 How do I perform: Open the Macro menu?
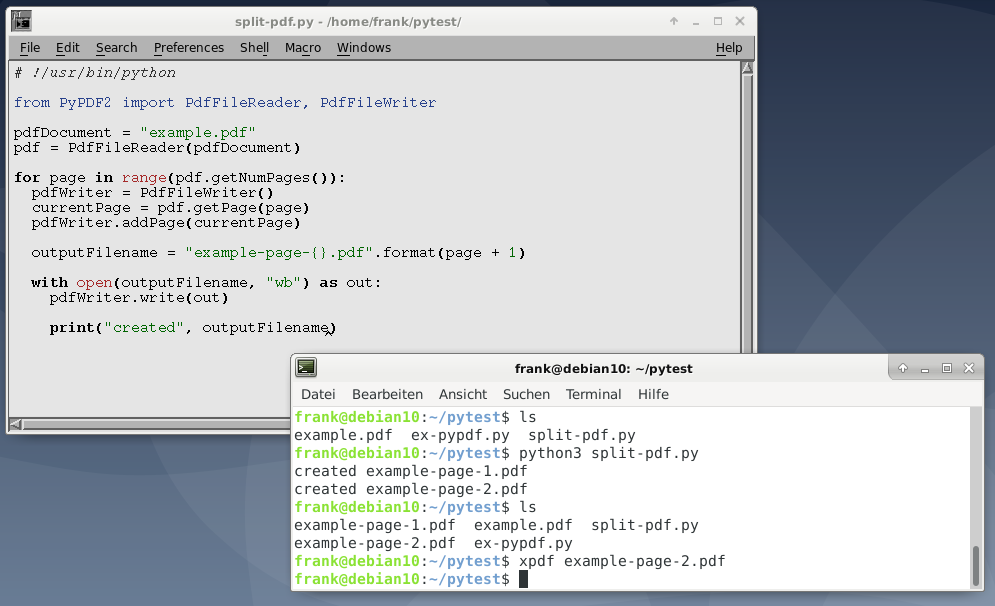coord(302,47)
